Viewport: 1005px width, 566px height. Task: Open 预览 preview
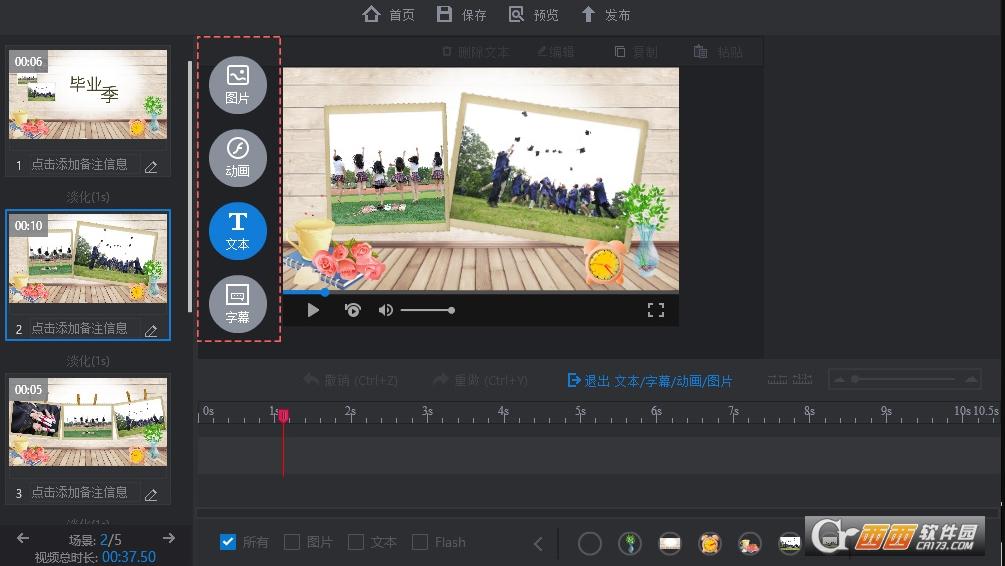pos(533,14)
